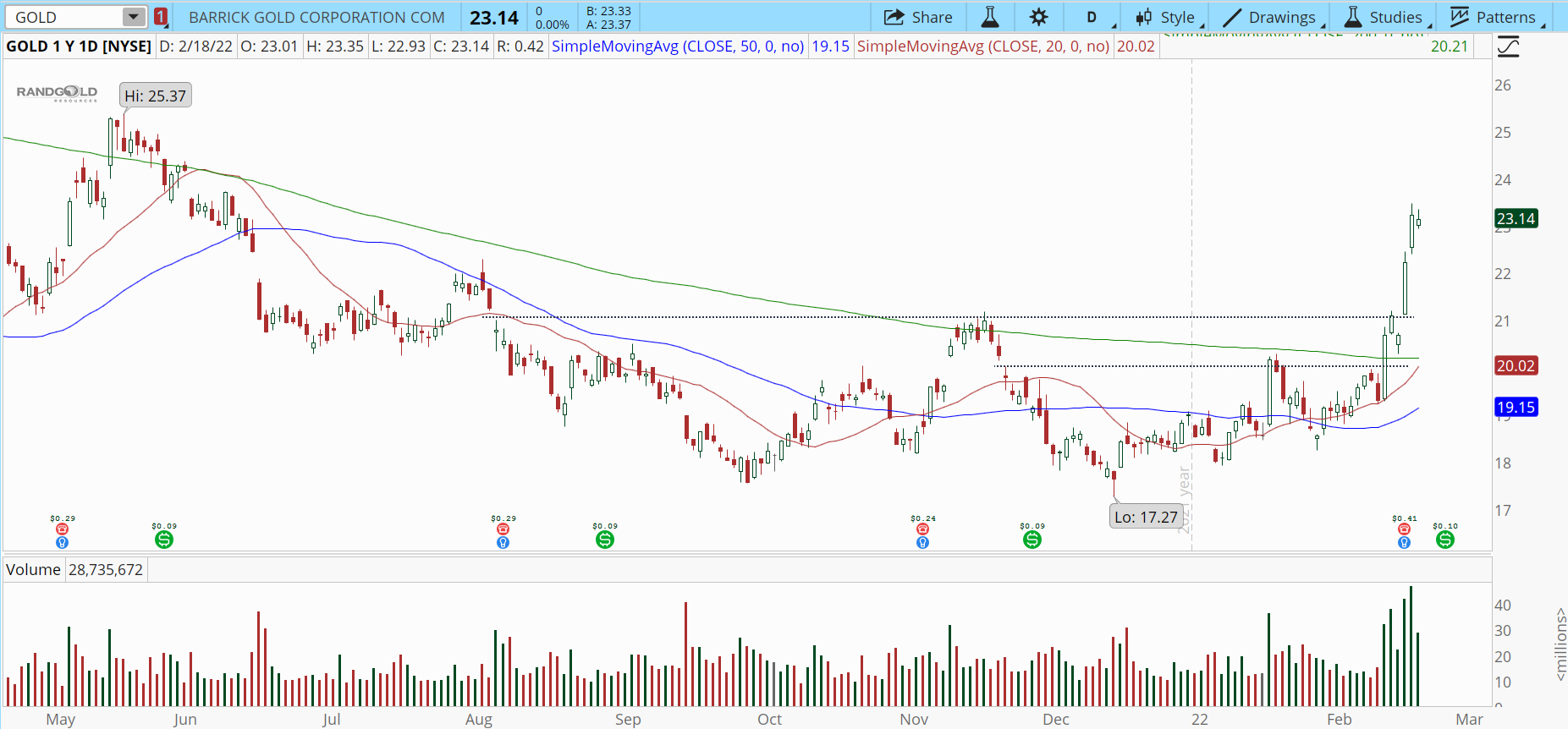Click the August $0.29 earnings phone icon

pos(503,529)
